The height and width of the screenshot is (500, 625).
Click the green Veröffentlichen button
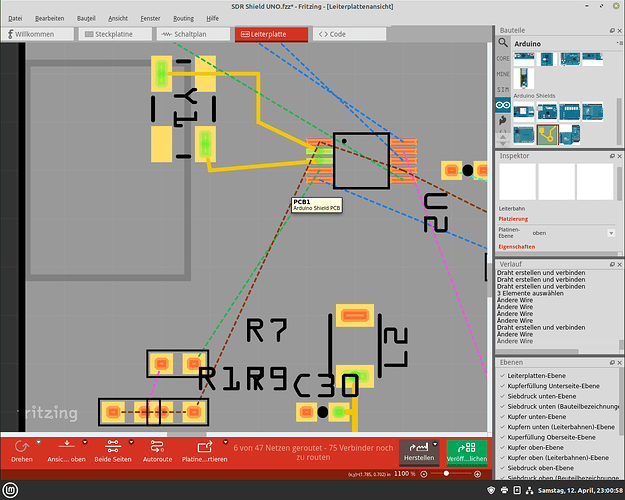467,453
